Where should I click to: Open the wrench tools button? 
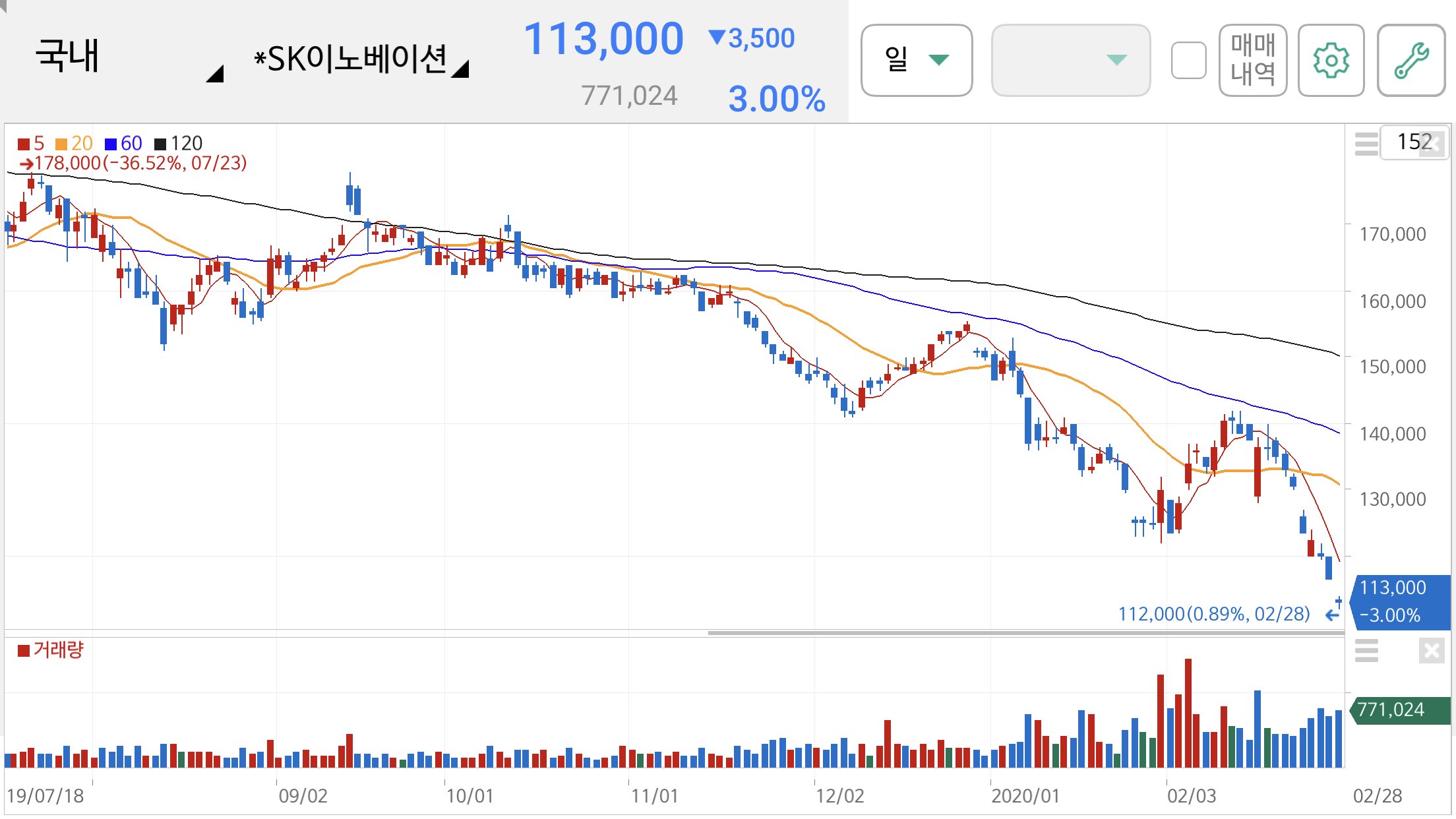click(x=1411, y=61)
